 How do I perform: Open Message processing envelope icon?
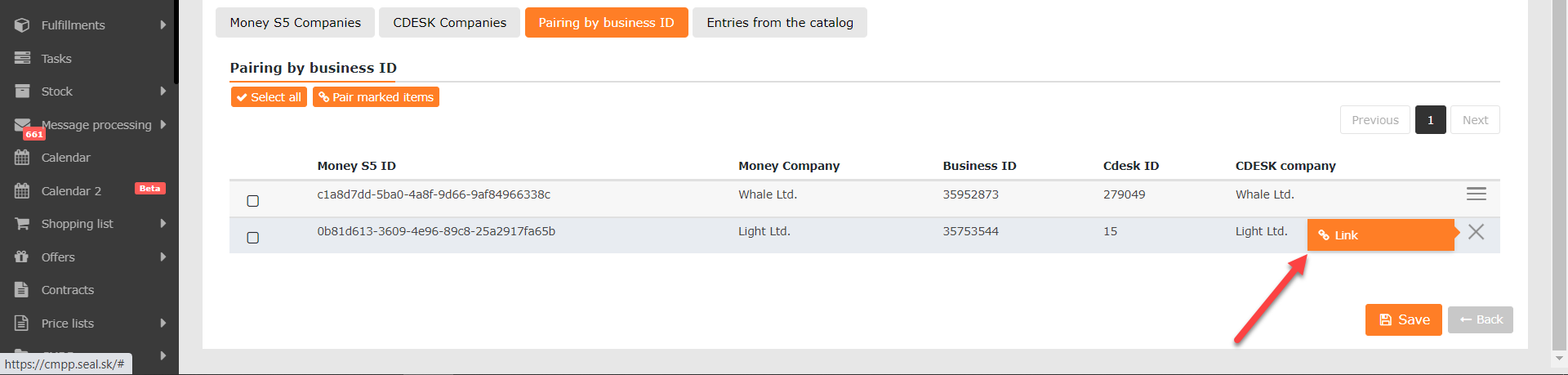(x=22, y=125)
